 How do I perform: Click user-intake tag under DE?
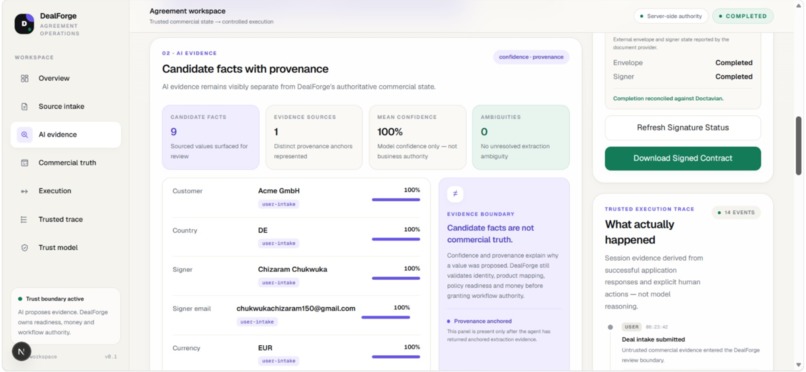(x=279, y=243)
